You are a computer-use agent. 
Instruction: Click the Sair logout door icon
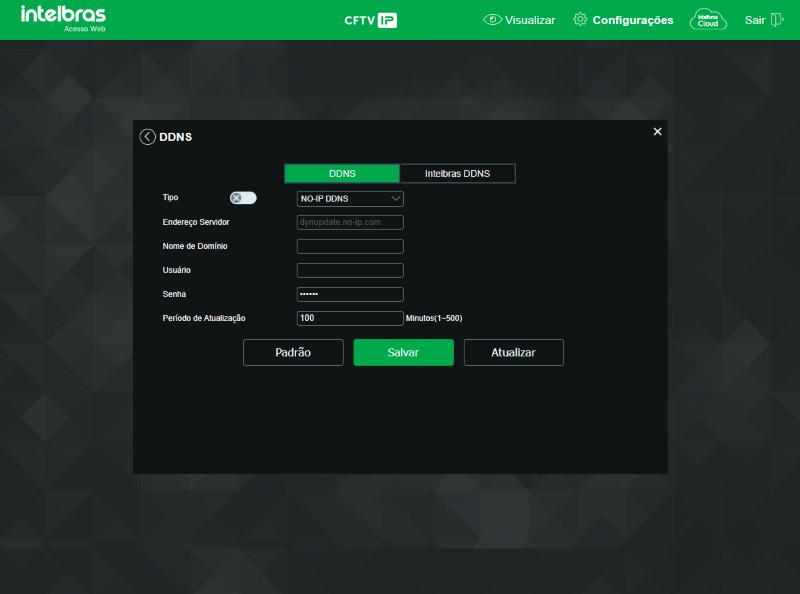[x=777, y=20]
